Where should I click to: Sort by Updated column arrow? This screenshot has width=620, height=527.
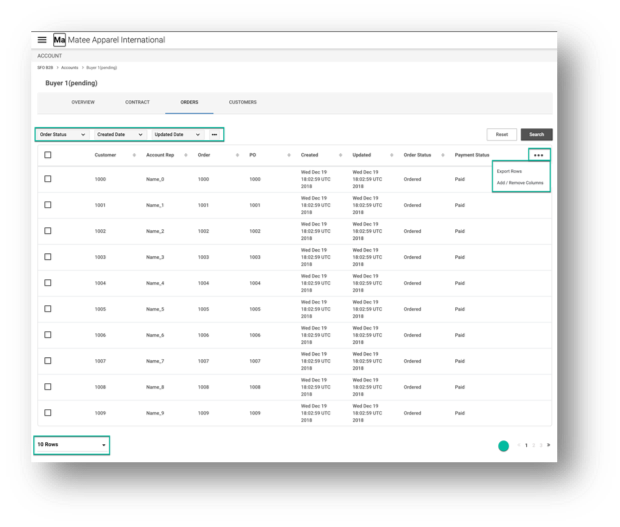[x=391, y=155]
